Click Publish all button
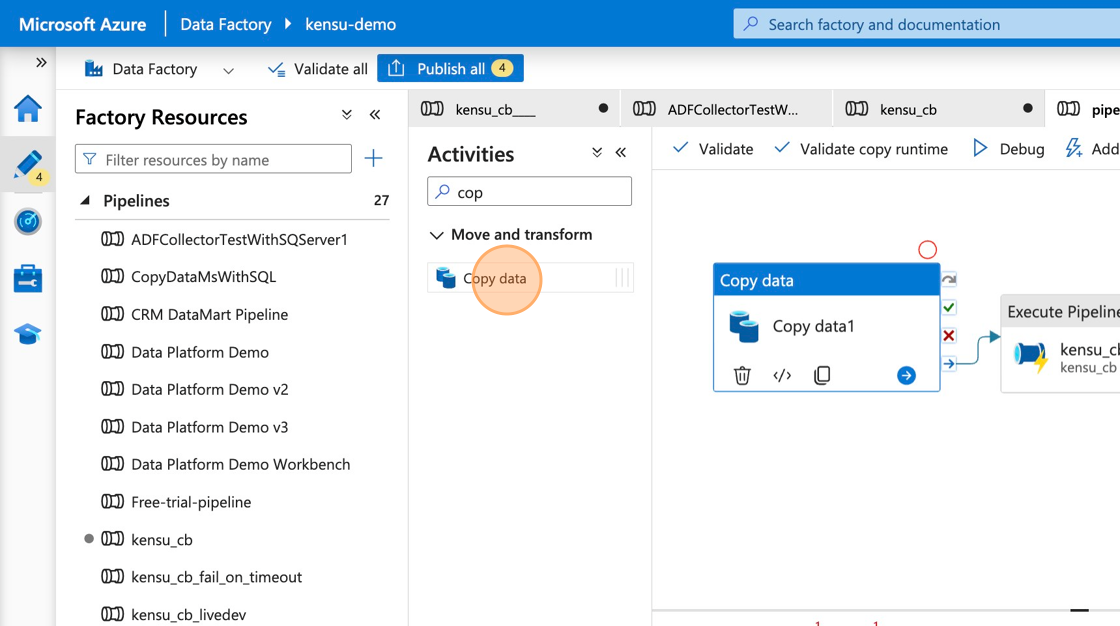 pos(450,69)
